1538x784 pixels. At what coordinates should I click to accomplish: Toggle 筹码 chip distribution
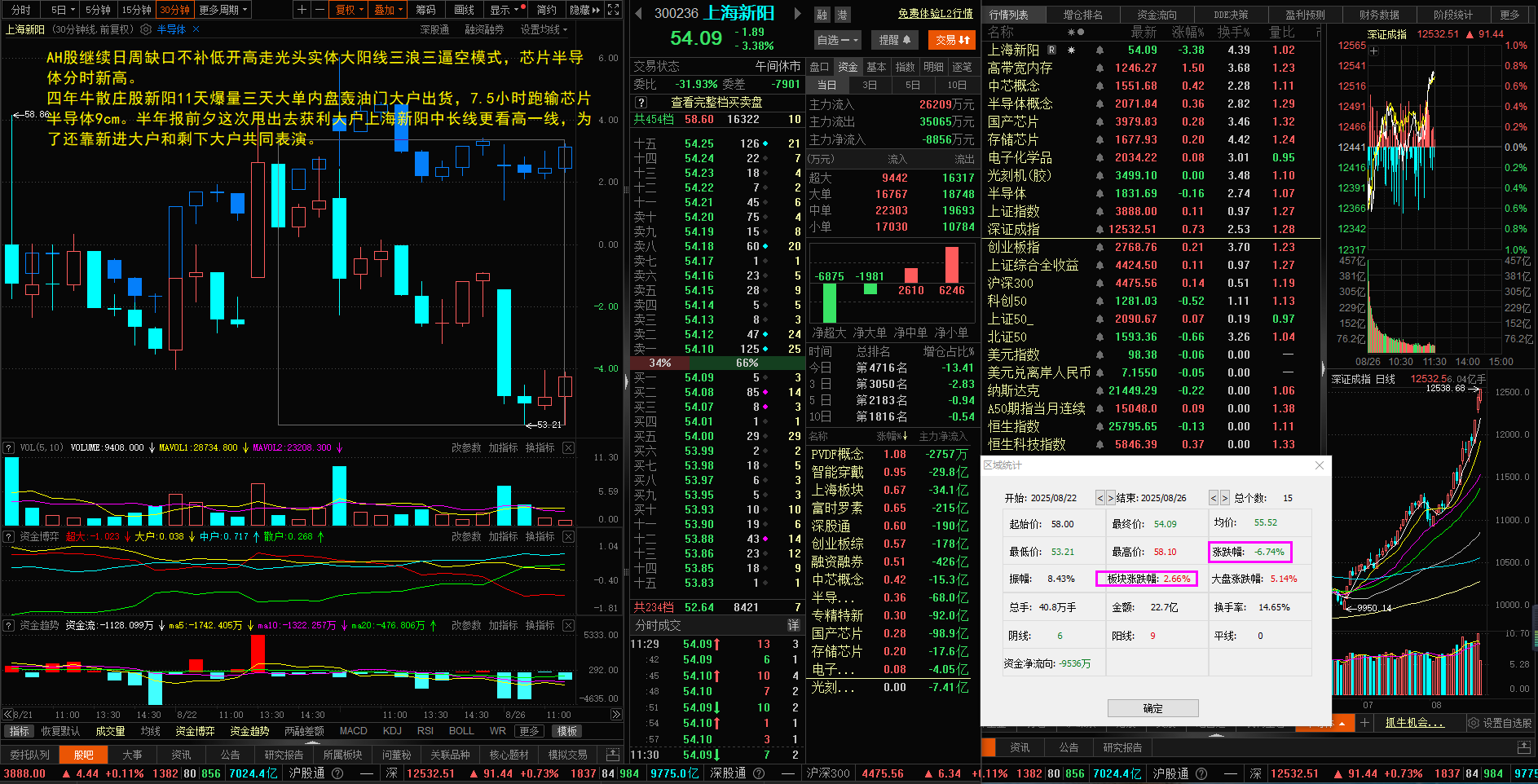tap(425, 10)
